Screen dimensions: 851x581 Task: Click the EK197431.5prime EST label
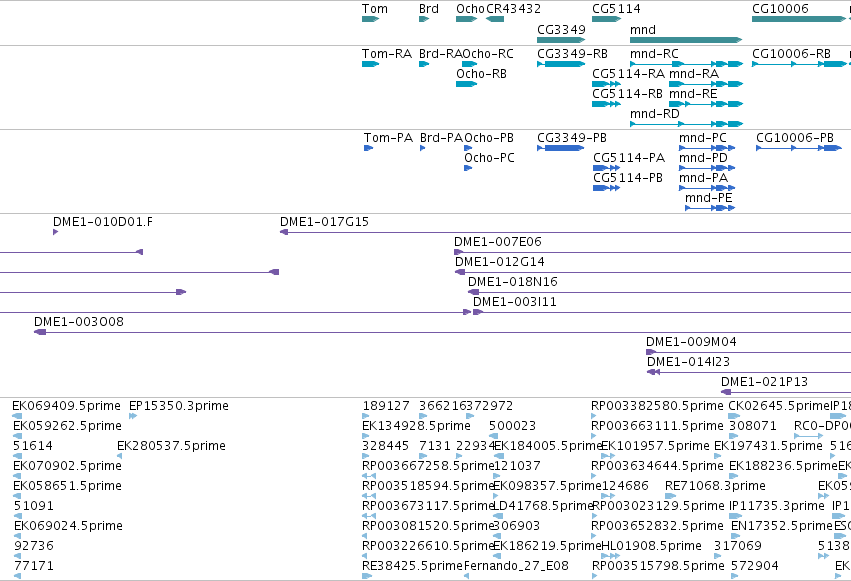[768, 446]
